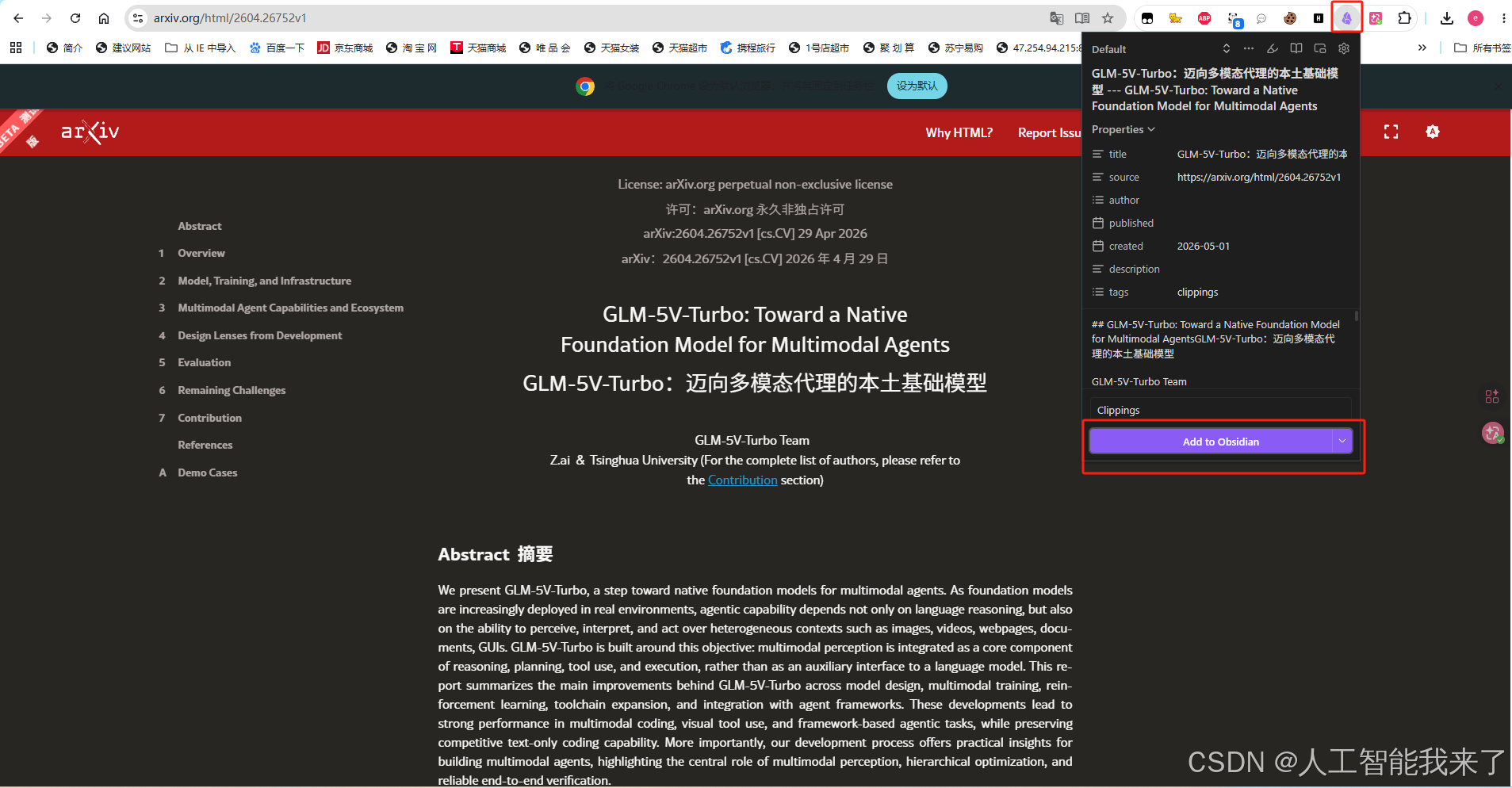The height and width of the screenshot is (788, 1512).
Task: Click the panda extension with badge 8
Action: pos(1234,19)
